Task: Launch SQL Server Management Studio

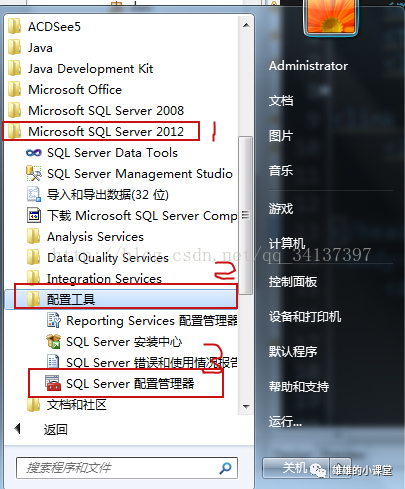Action: (x=140, y=173)
